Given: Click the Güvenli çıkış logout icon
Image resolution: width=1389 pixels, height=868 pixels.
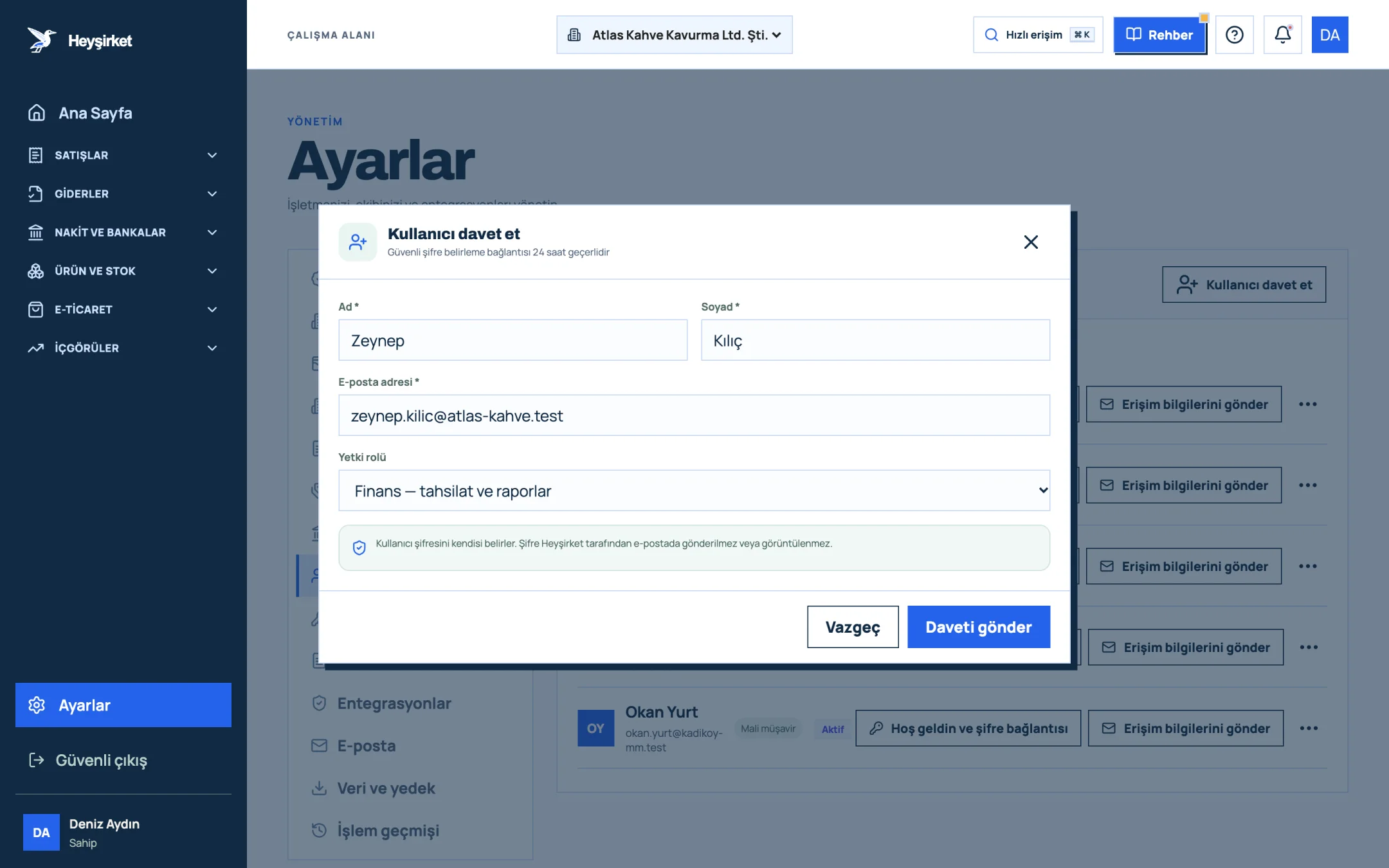Looking at the screenshot, I should tap(37, 760).
